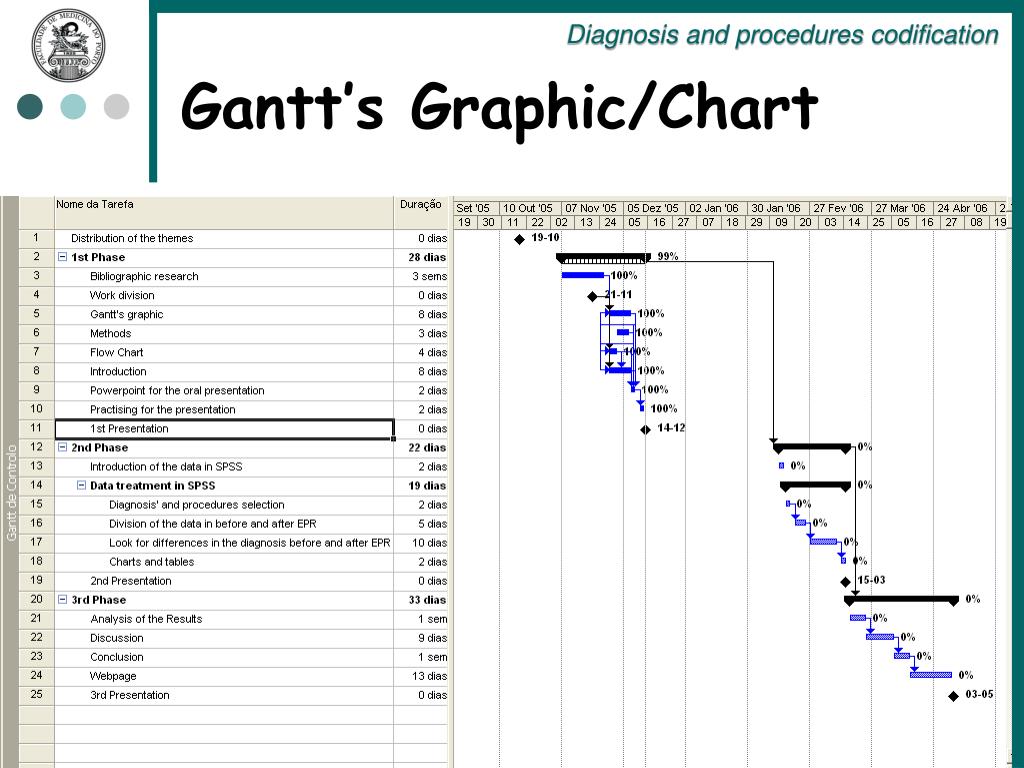Viewport: 1024px width, 768px height.
Task: Click the '24 Abr '06' timescale header
Action: point(965,208)
